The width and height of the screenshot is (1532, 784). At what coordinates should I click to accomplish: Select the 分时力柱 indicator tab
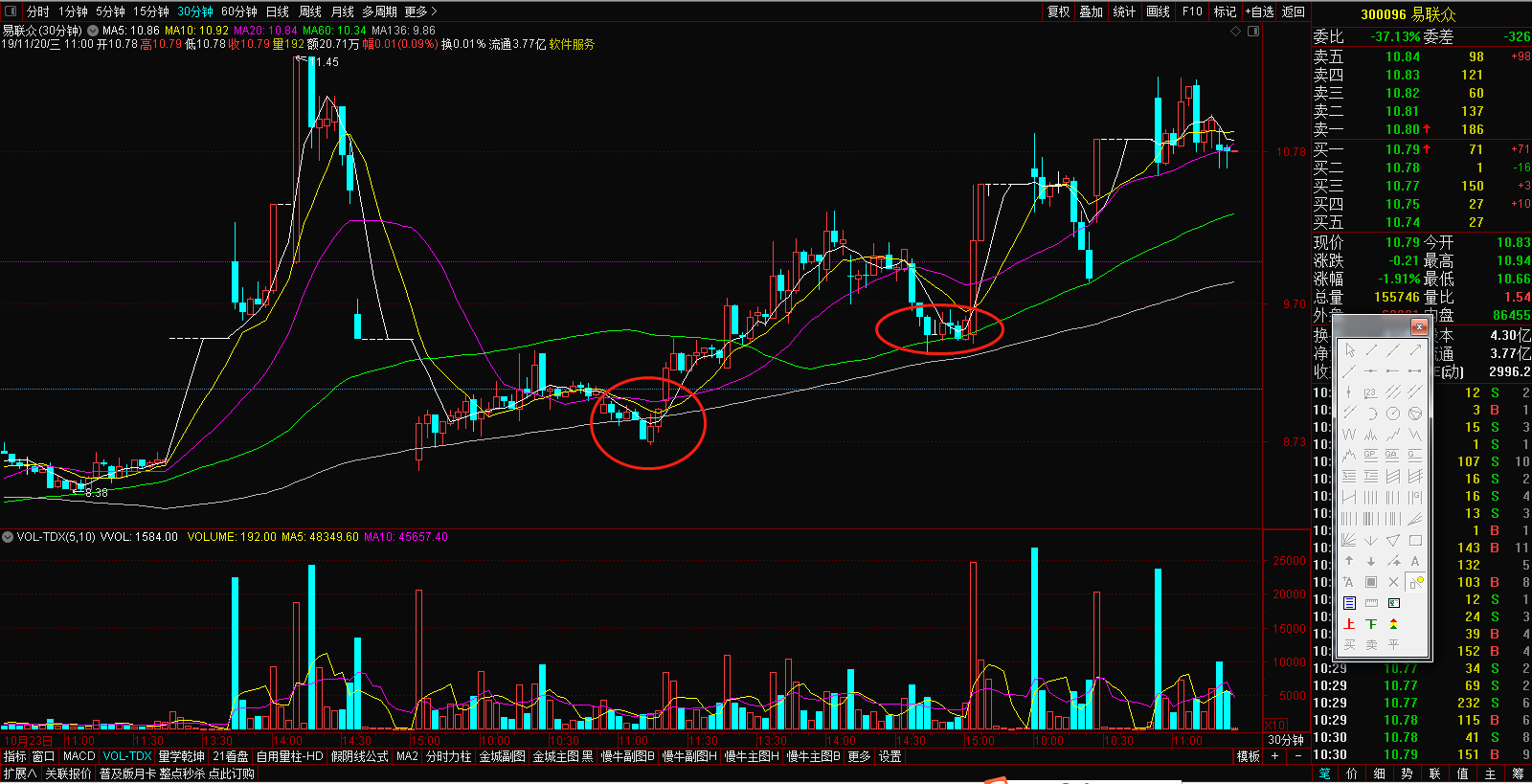[449, 756]
